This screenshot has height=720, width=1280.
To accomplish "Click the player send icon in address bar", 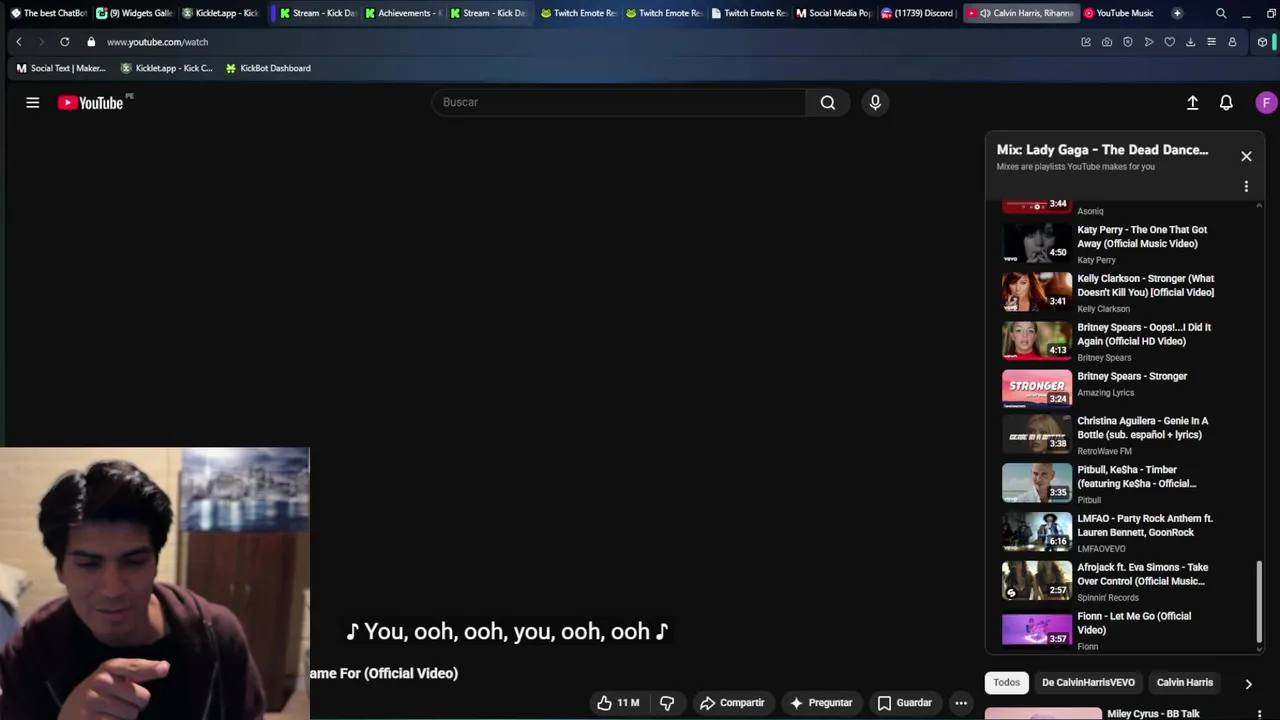I will (1149, 42).
